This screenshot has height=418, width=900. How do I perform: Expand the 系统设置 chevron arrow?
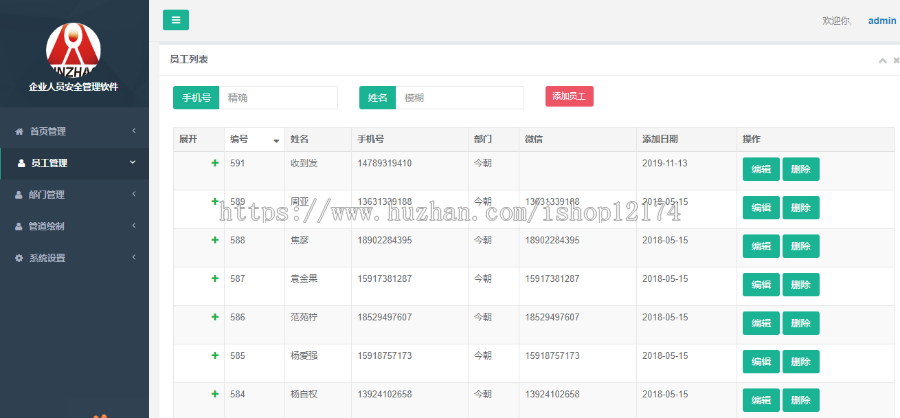coord(133,257)
